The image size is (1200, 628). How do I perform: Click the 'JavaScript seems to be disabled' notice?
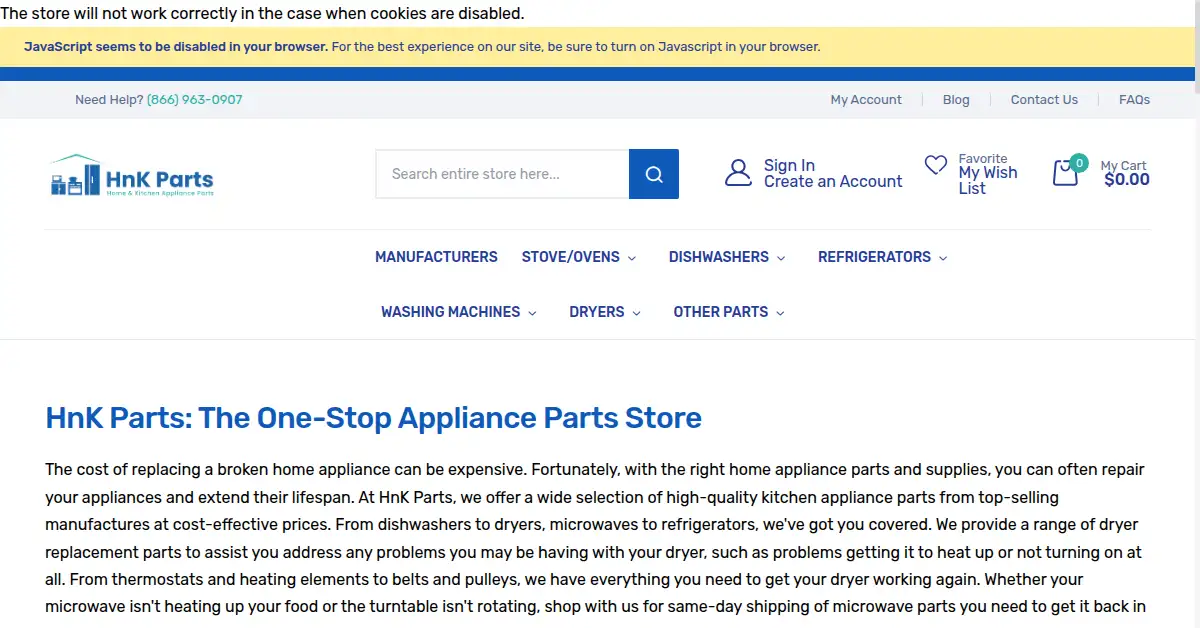point(422,47)
